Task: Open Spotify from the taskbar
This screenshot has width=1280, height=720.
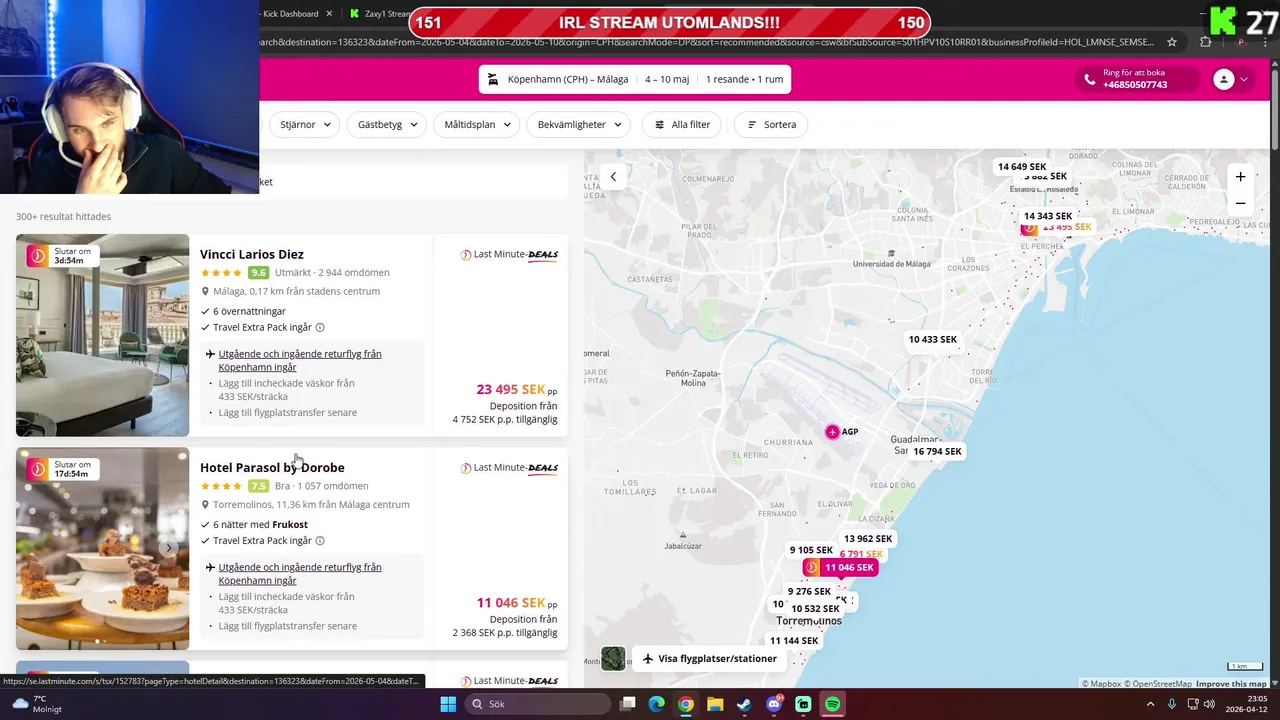Action: (x=832, y=704)
